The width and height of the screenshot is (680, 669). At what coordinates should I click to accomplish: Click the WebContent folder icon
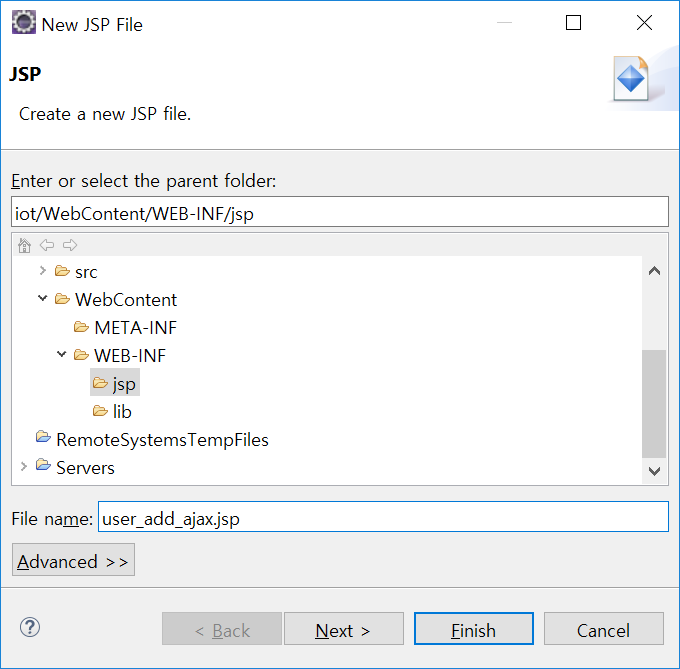pyautogui.click(x=62, y=299)
